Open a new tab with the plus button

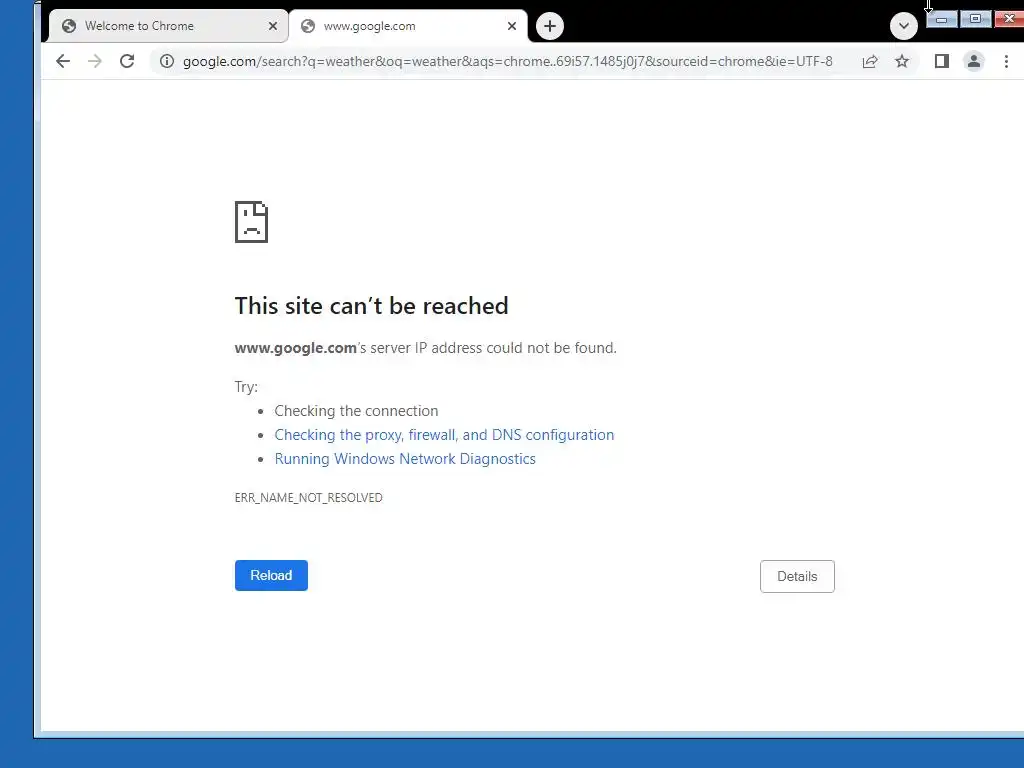click(x=550, y=26)
